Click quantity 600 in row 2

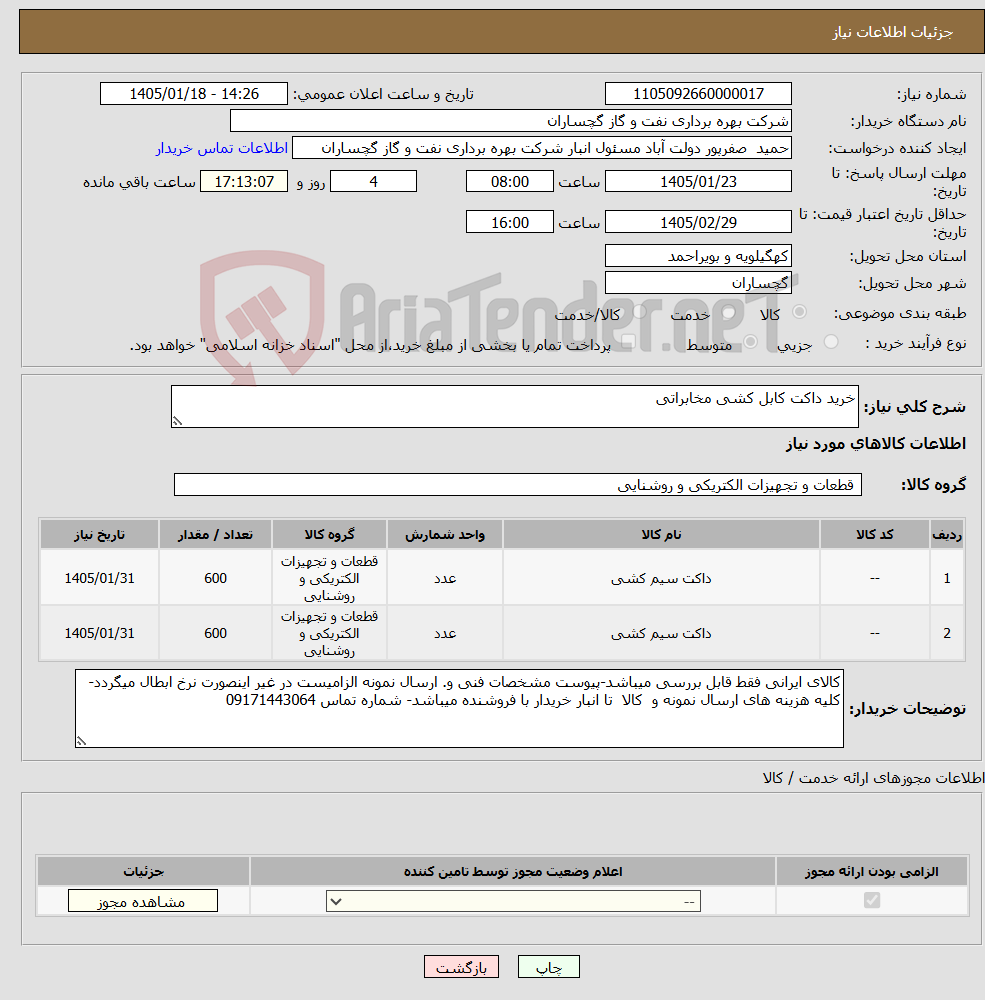click(x=216, y=633)
